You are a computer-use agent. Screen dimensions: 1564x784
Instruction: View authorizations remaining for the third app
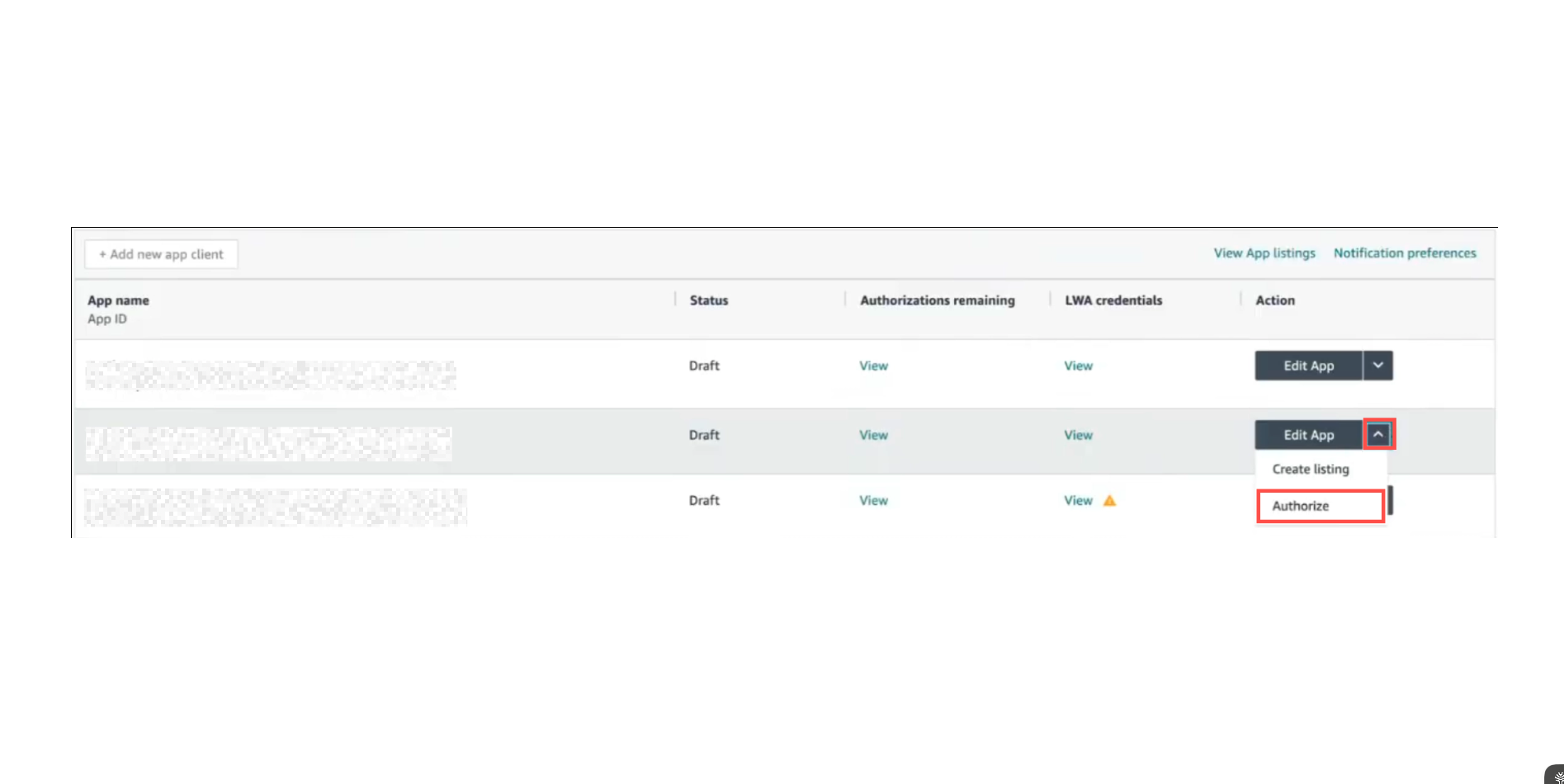click(x=873, y=500)
